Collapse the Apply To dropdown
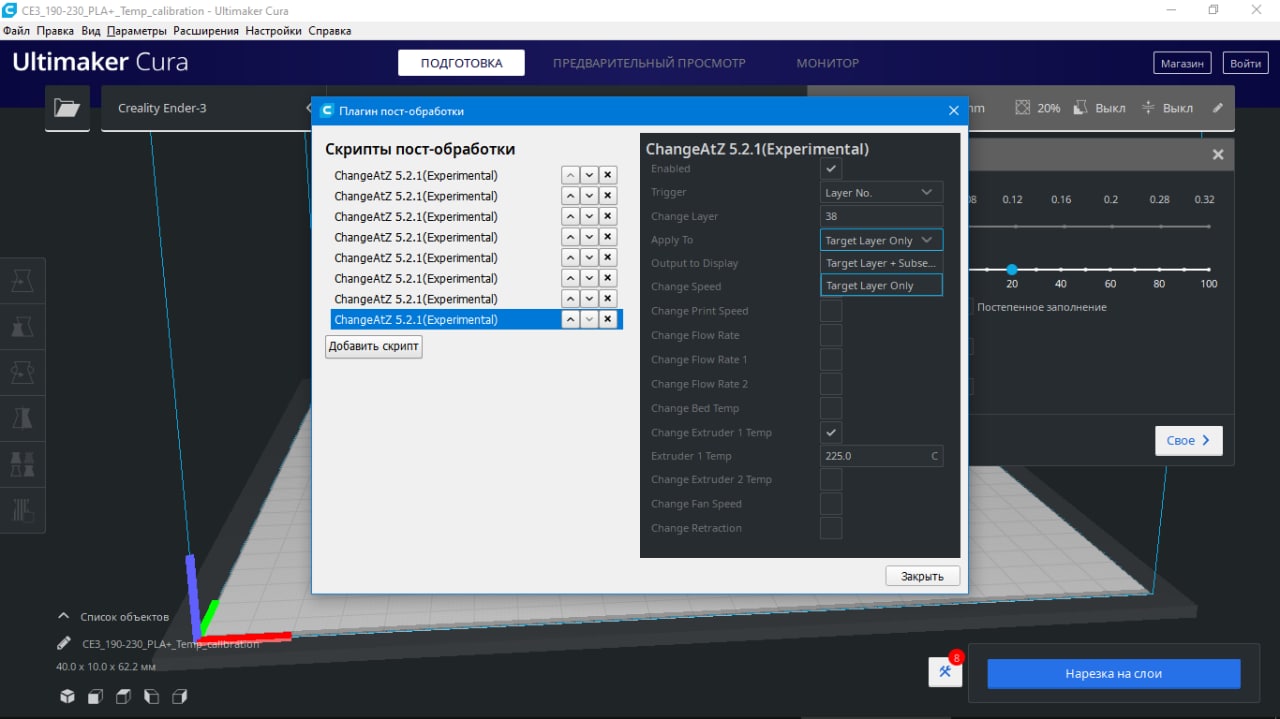Screen dimensions: 1280x719 881,240
